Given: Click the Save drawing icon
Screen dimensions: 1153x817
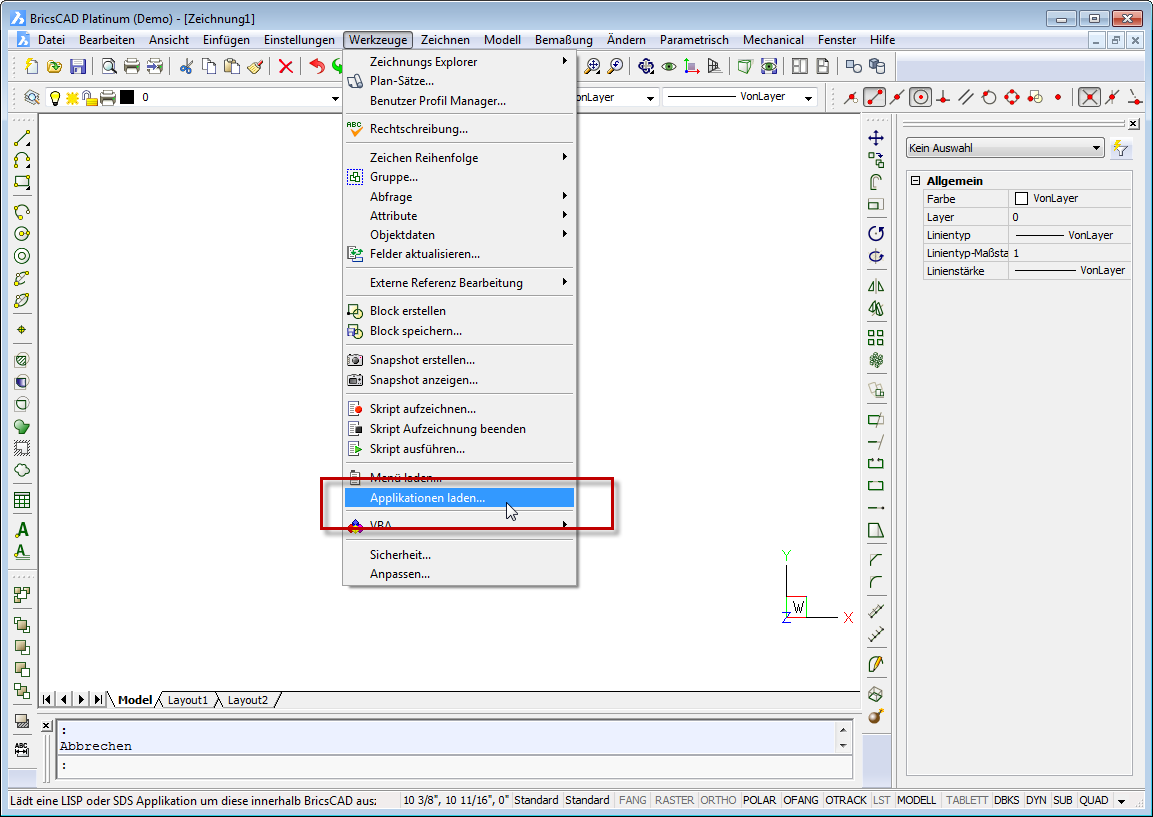Looking at the screenshot, I should point(78,66).
